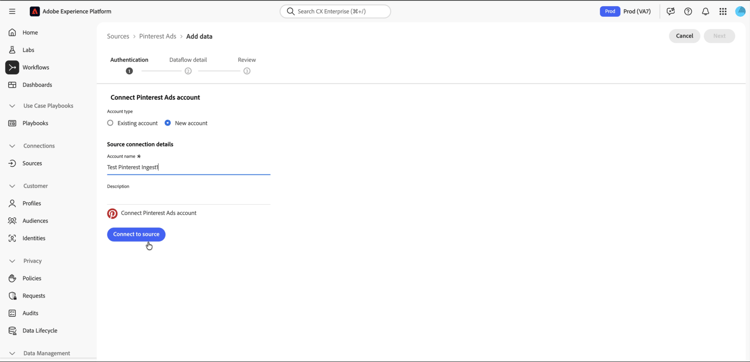Collapse the Use Case Playbooks section

point(12,106)
